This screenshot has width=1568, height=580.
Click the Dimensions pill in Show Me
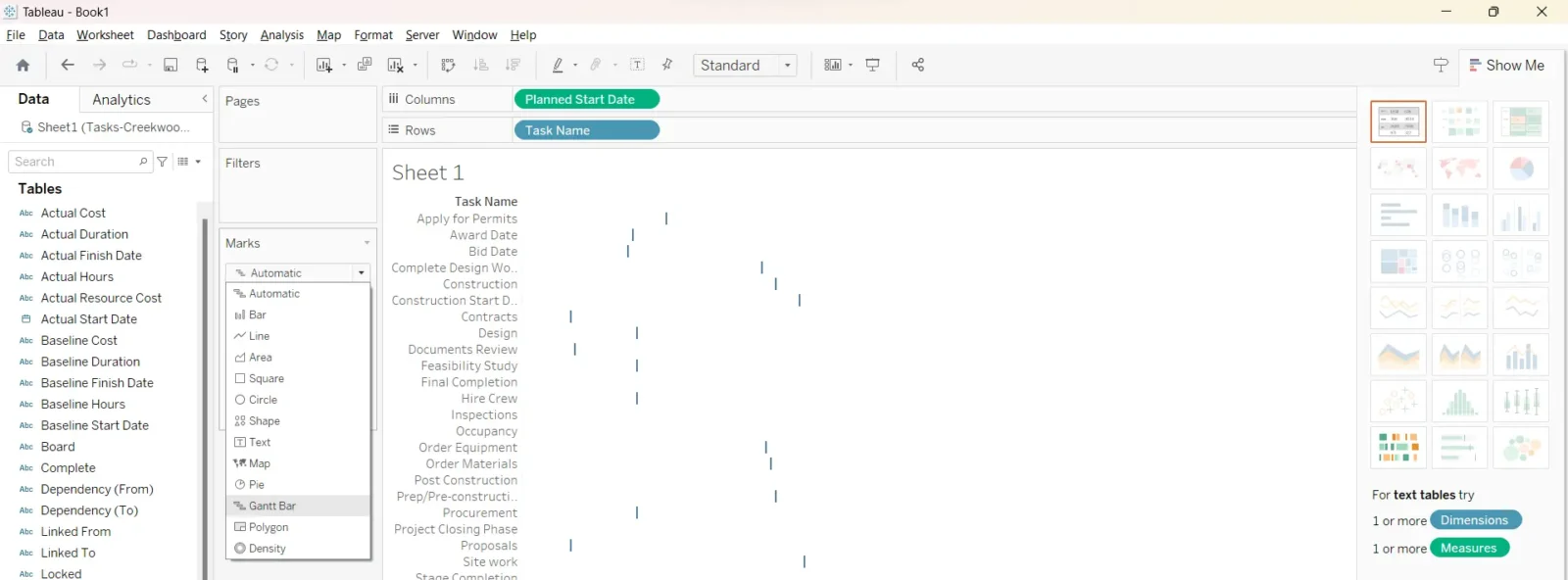point(1475,520)
